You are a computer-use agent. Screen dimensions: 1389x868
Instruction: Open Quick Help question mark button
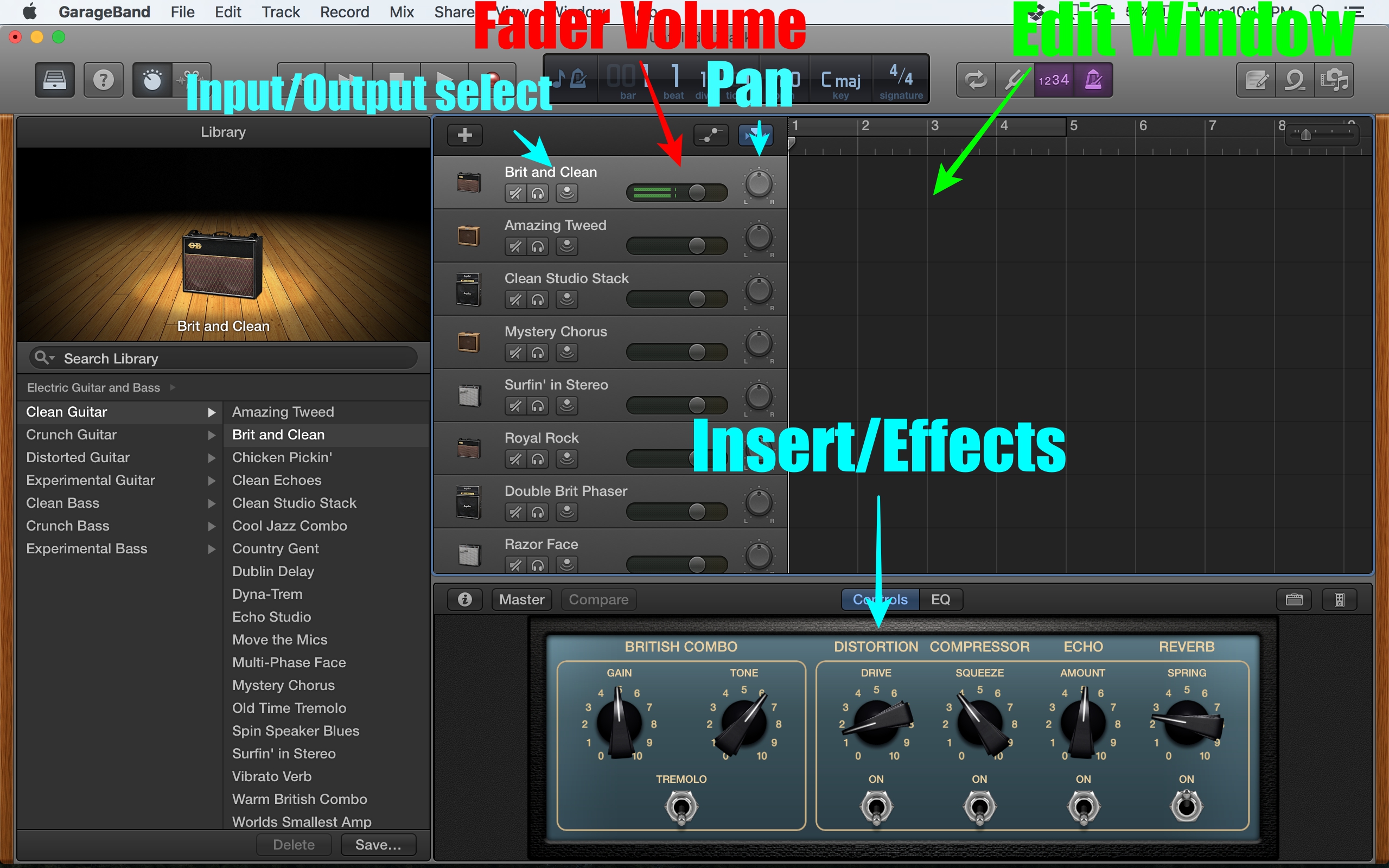pos(103,80)
